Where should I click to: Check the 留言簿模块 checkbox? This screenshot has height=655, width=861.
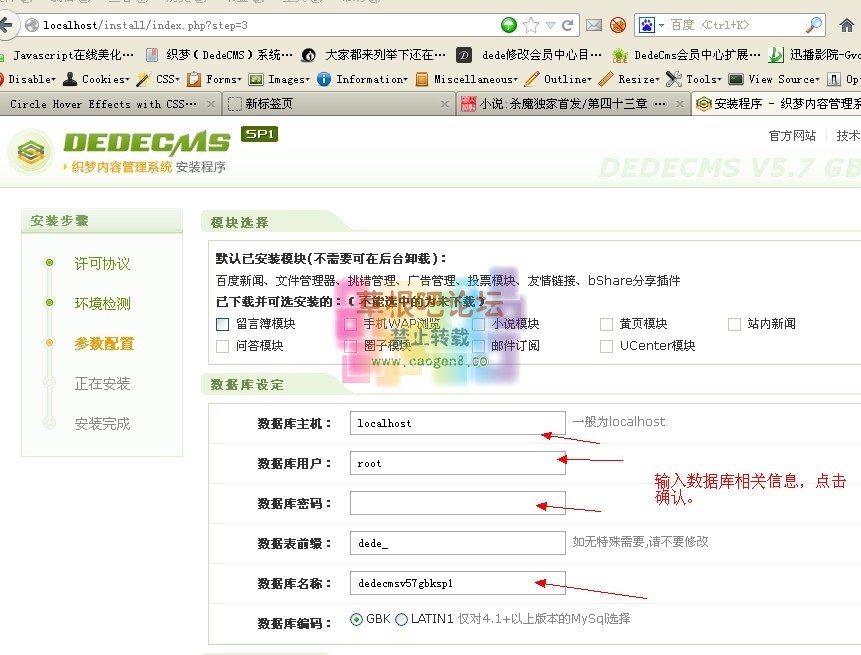[x=222, y=324]
